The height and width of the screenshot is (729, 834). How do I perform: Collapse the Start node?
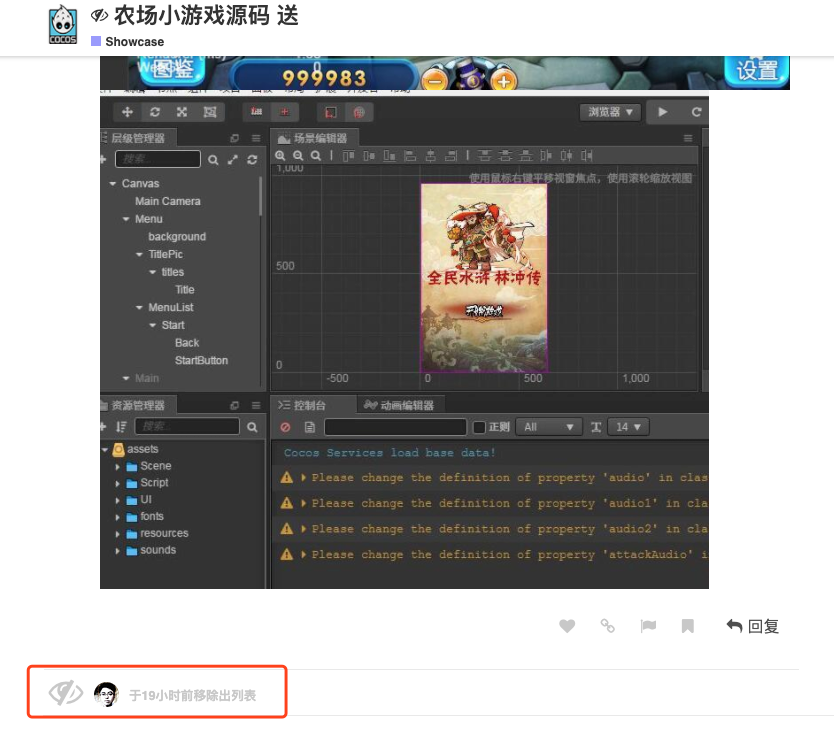click(153, 325)
